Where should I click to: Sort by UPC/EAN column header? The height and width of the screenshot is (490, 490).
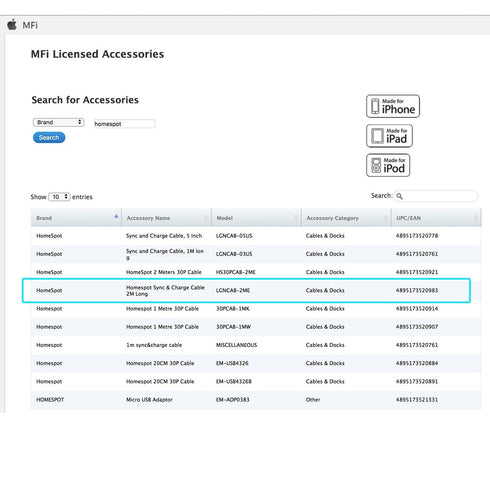point(437,218)
